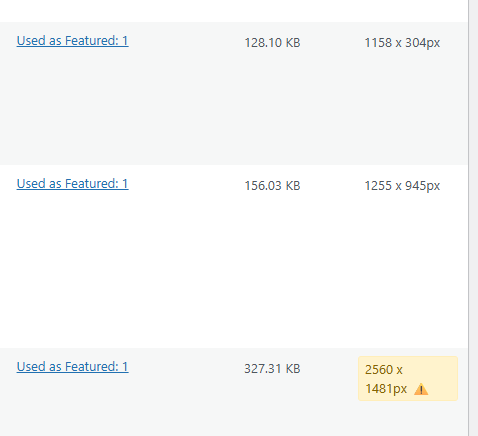Open Used as Featured link in 156.03 KB row
Image resolution: width=478 pixels, height=436 pixels.
pos(72,184)
